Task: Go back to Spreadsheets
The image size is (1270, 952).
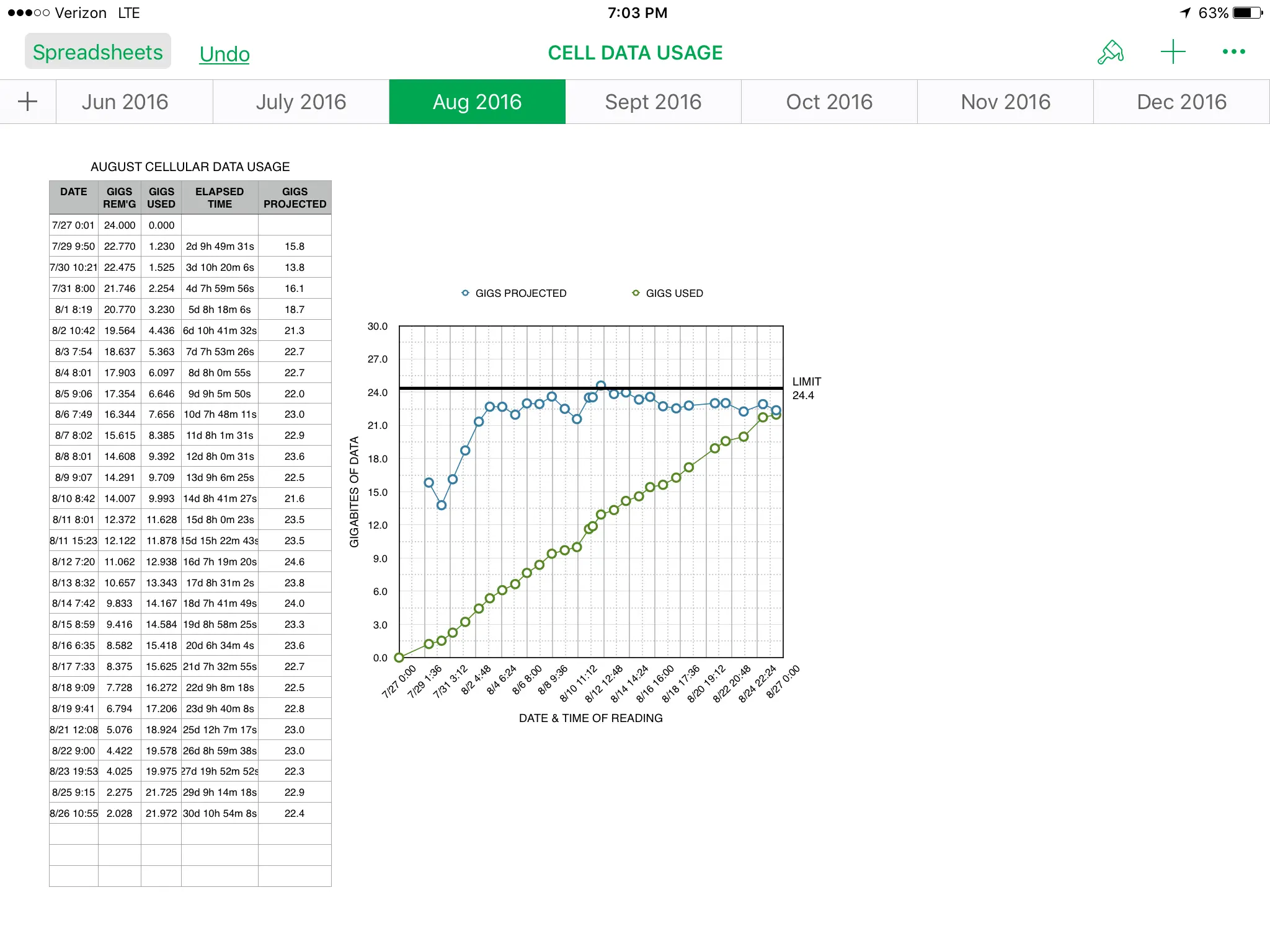Action: (x=98, y=52)
